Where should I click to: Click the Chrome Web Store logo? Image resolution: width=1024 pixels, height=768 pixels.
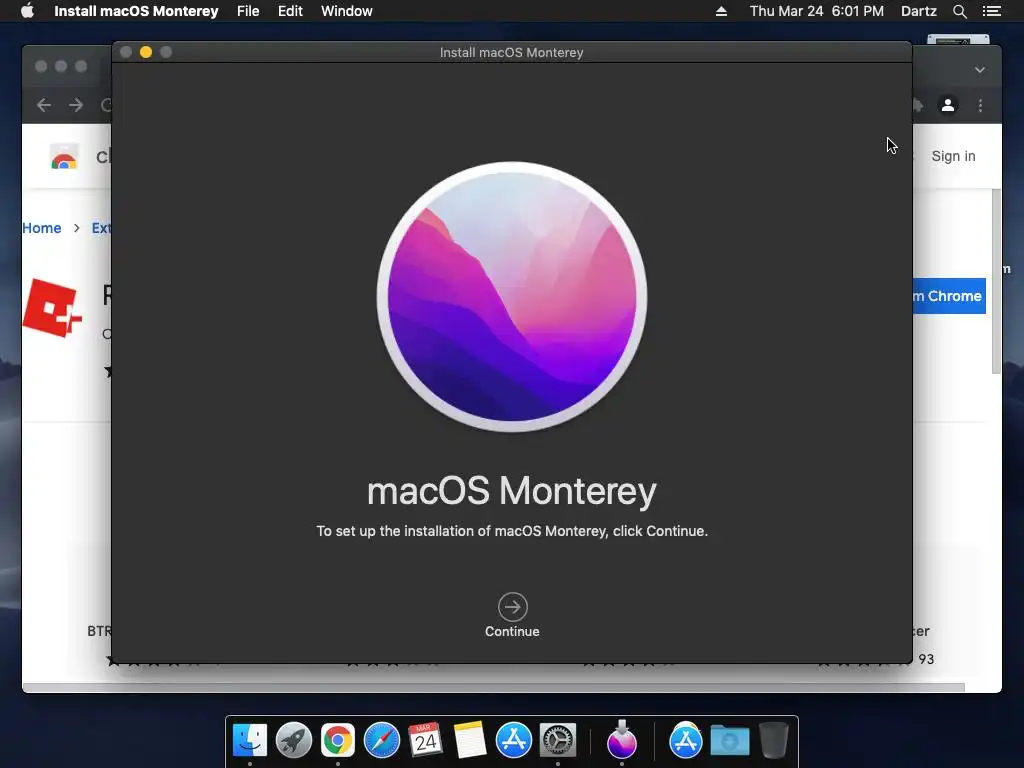64,157
